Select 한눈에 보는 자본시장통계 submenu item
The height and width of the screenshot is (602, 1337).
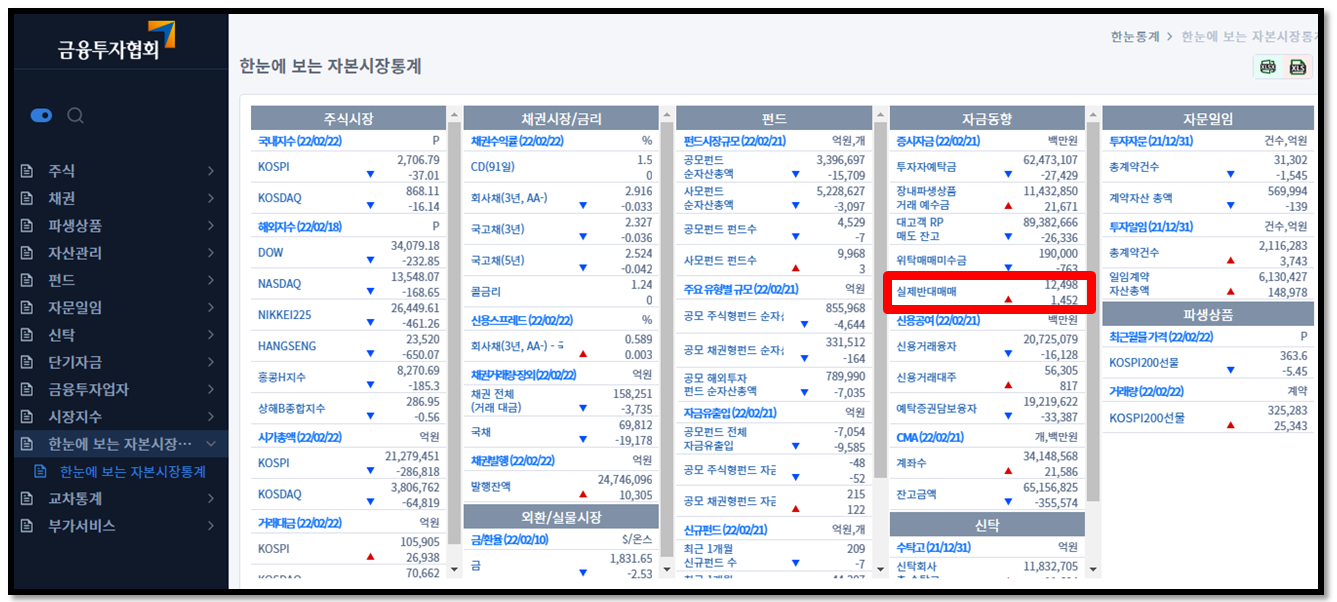pos(132,471)
